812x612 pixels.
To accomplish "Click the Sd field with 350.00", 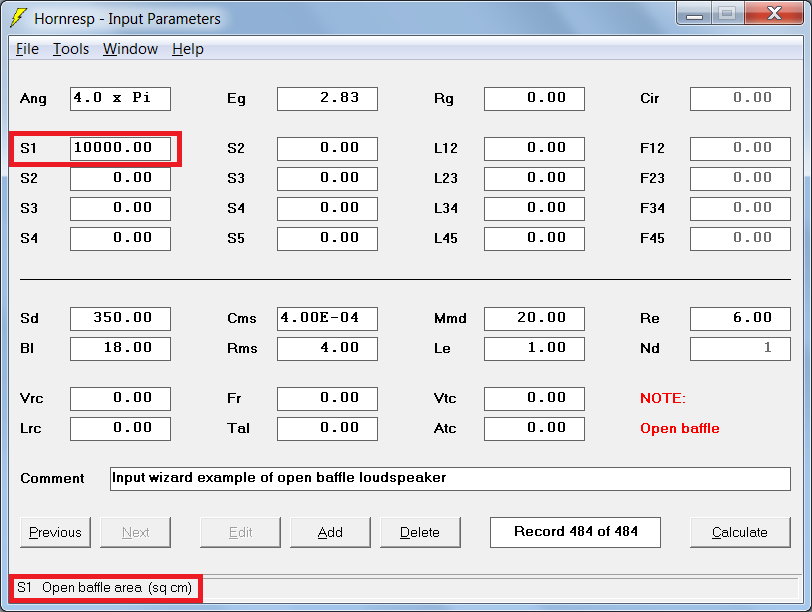I will 120,318.
